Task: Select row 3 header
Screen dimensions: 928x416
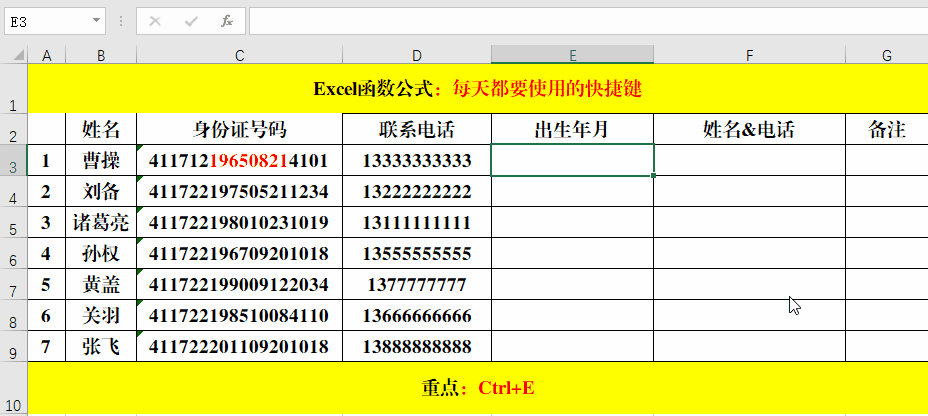Action: pyautogui.click(x=14, y=160)
